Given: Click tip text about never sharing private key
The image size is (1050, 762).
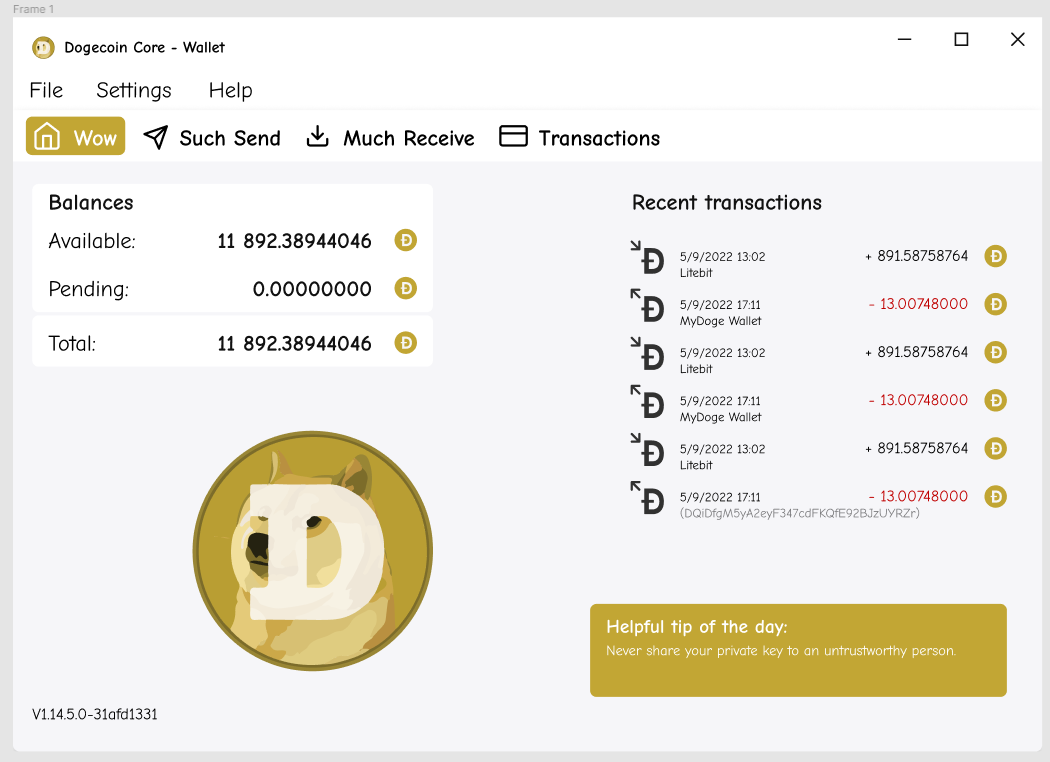Looking at the screenshot, I should (x=781, y=651).
